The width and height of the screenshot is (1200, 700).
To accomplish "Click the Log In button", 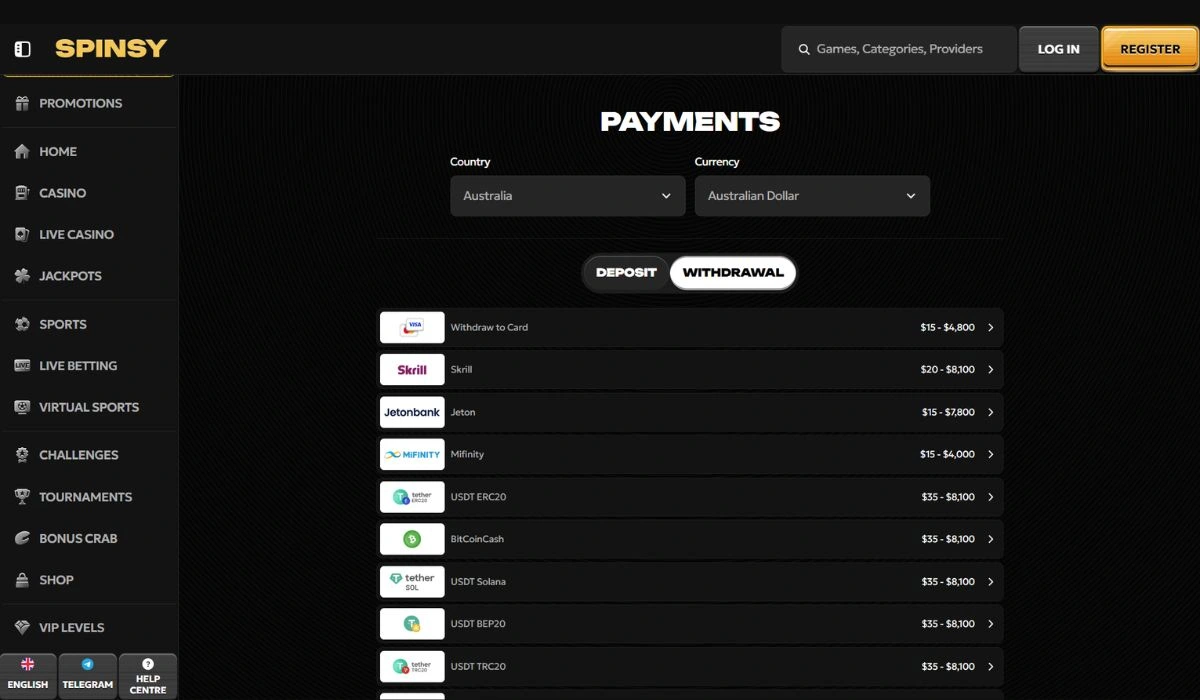I will [x=1058, y=49].
